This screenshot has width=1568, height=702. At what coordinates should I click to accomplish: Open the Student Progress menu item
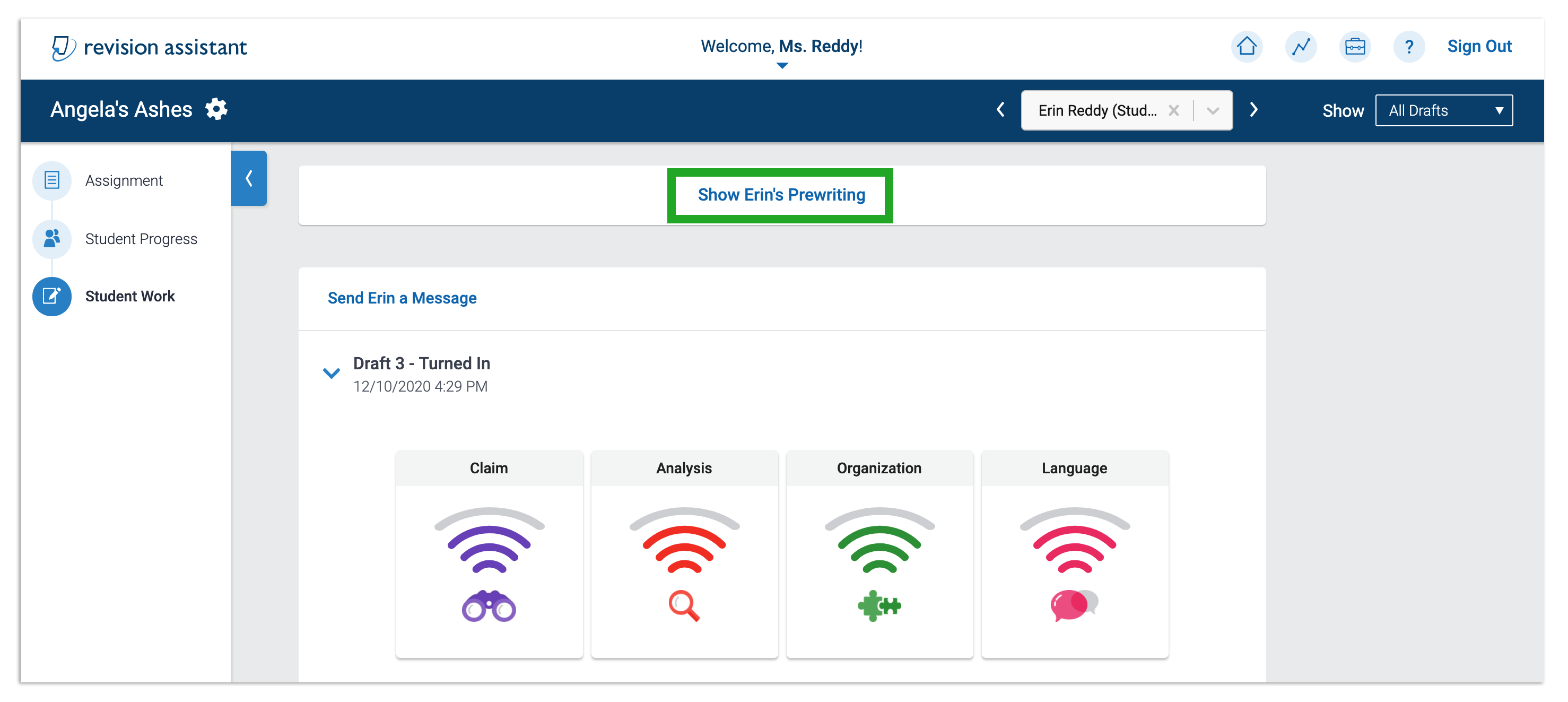[x=141, y=238]
